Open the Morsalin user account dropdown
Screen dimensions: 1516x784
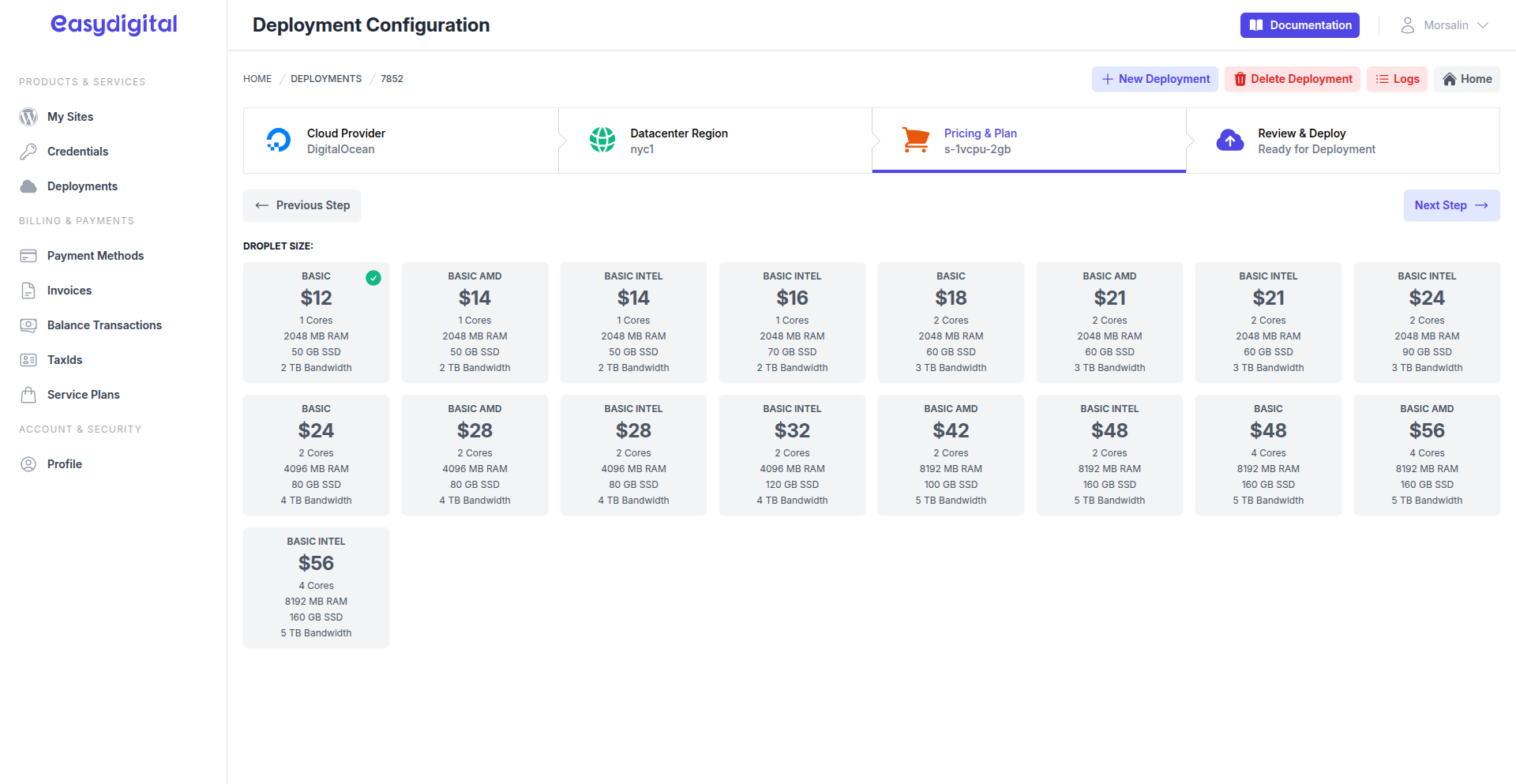pos(1444,25)
